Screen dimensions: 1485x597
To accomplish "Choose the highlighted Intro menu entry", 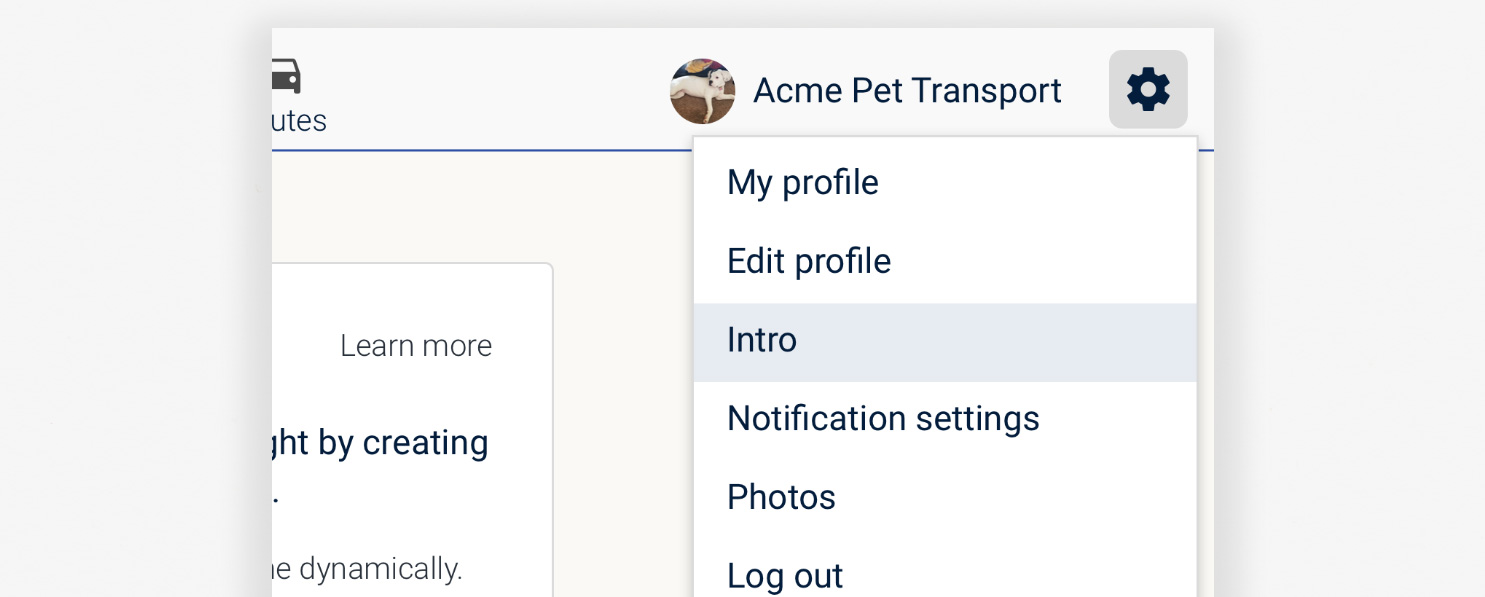I will tap(945, 341).
